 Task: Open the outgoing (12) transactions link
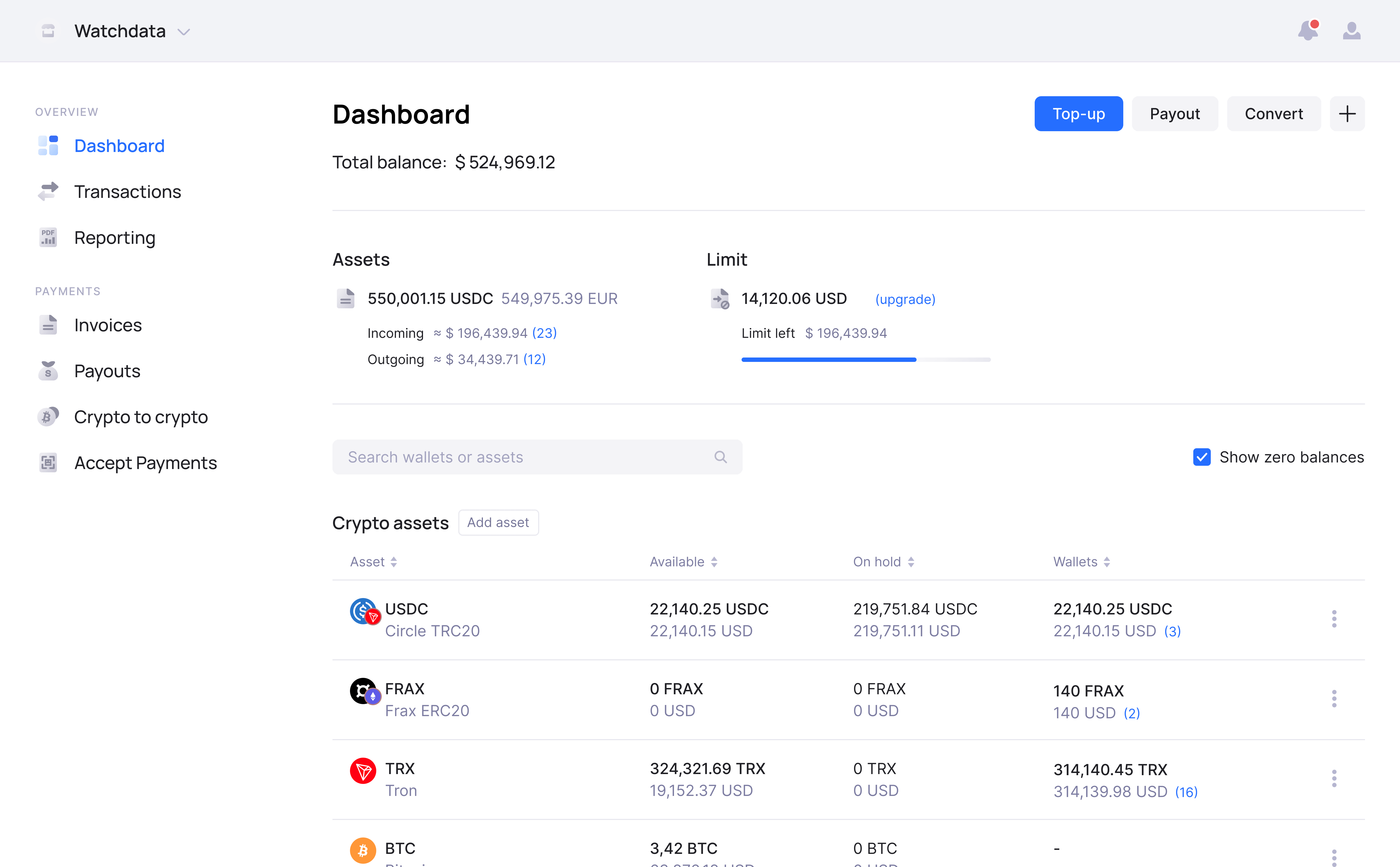coord(534,359)
